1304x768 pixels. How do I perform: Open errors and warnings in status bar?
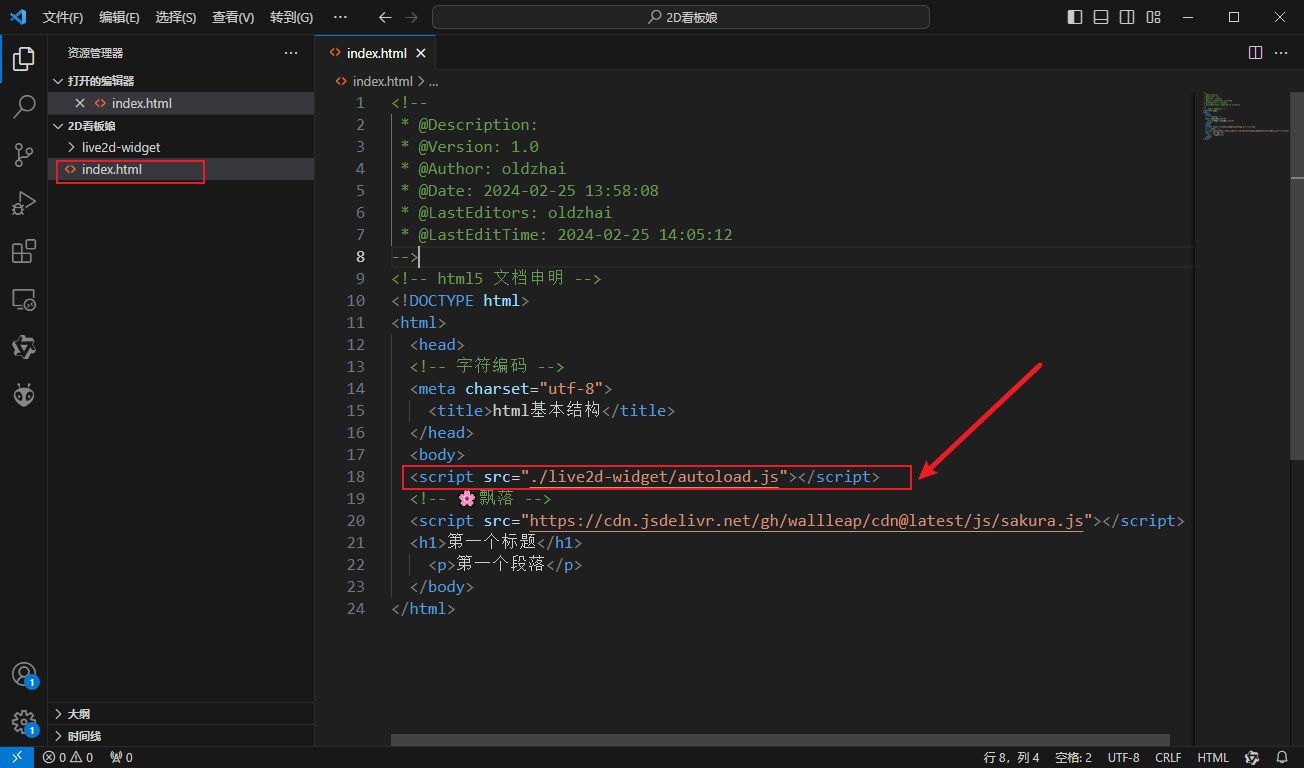click(68, 757)
